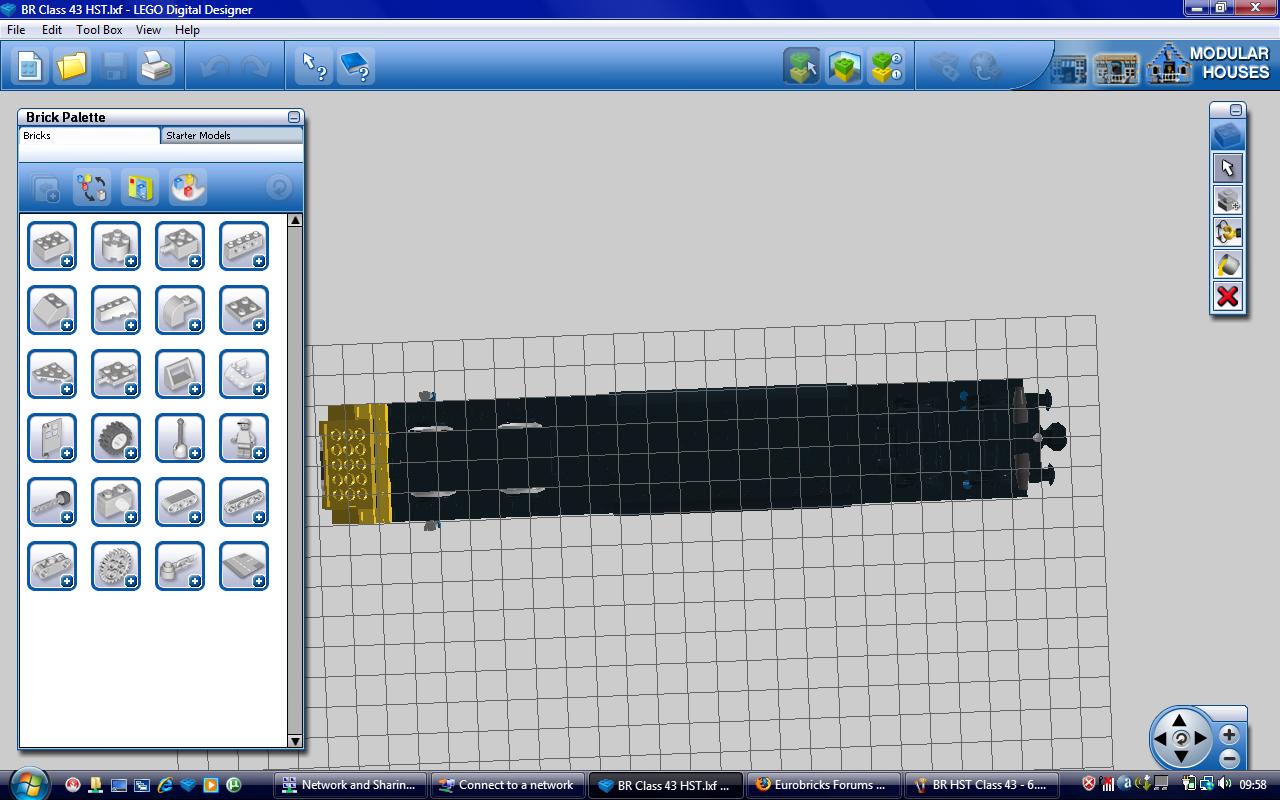
Task: Create a new model file
Action: [30, 67]
